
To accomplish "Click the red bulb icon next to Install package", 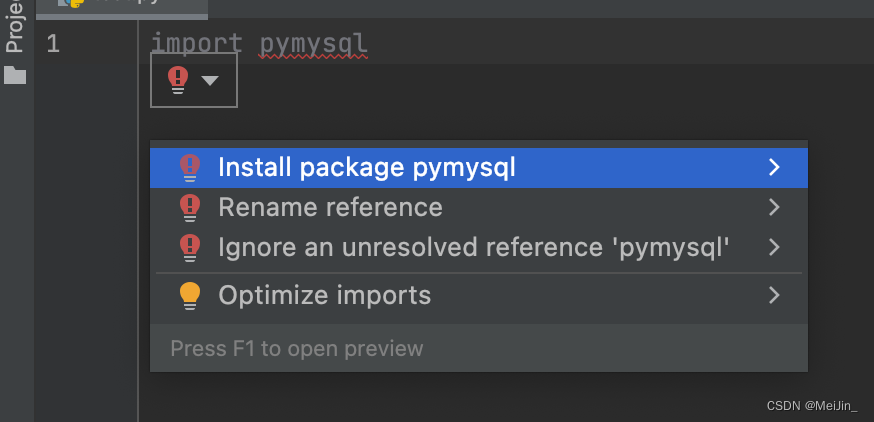I will coord(190,168).
